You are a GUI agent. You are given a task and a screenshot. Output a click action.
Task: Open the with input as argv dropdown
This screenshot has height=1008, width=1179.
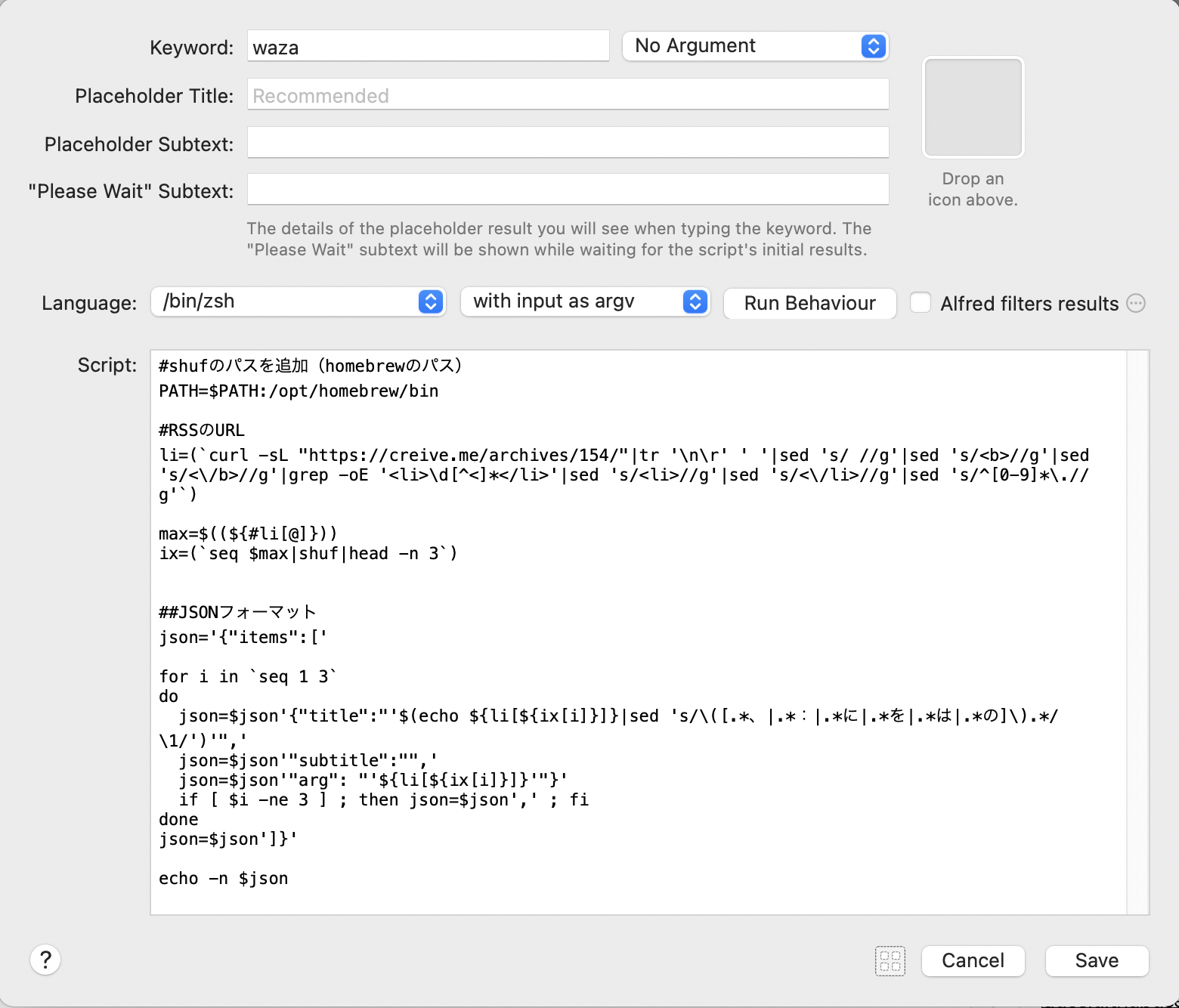click(586, 301)
